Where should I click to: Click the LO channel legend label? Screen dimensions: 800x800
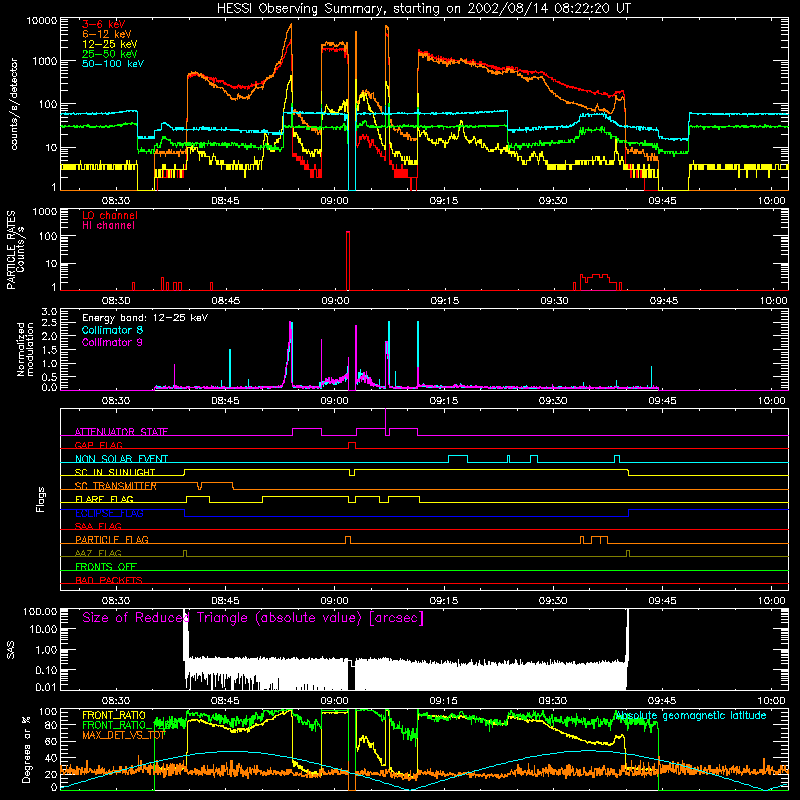(x=110, y=215)
